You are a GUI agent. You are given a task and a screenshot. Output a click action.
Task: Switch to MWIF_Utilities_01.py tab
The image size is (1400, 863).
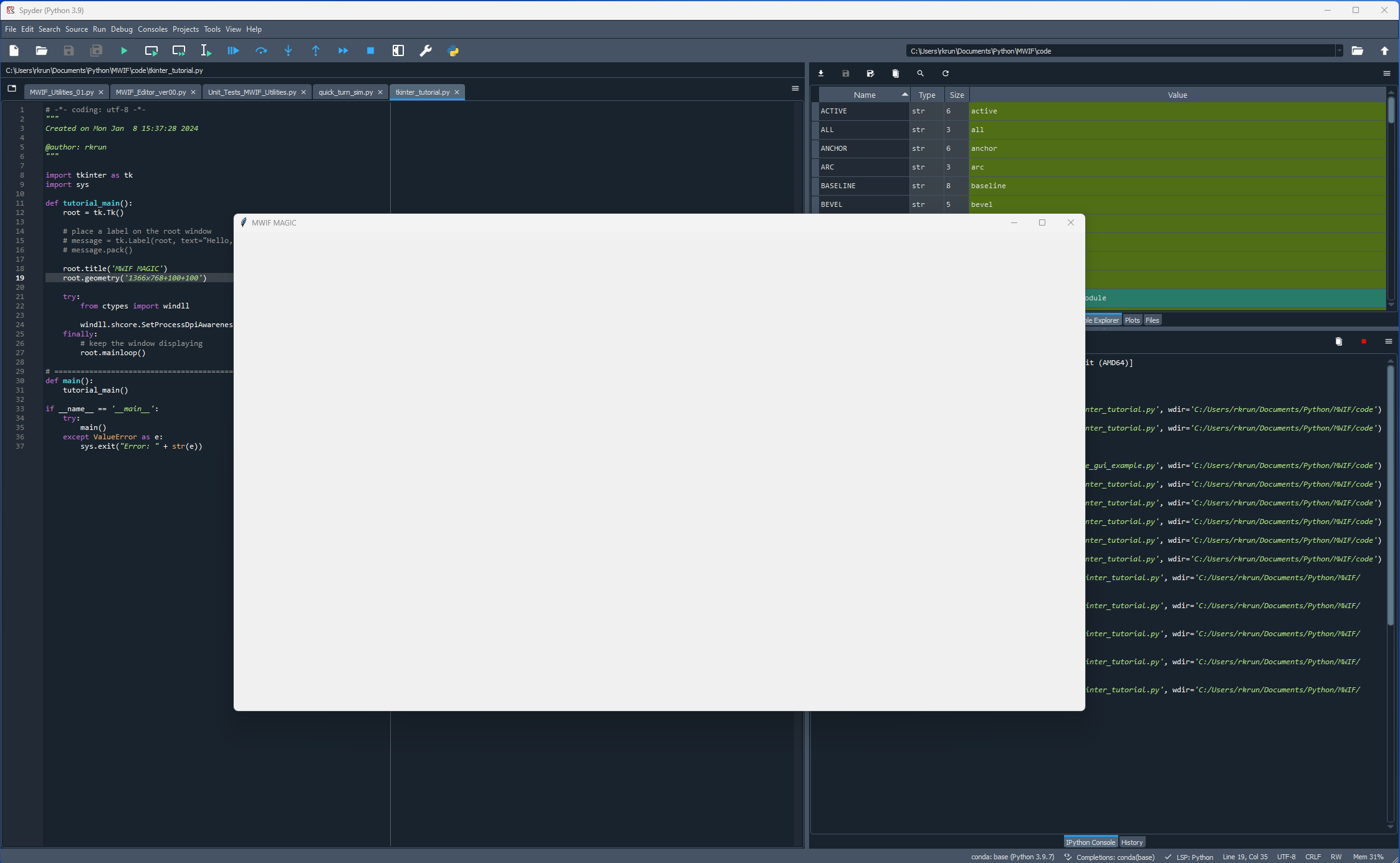(x=62, y=92)
